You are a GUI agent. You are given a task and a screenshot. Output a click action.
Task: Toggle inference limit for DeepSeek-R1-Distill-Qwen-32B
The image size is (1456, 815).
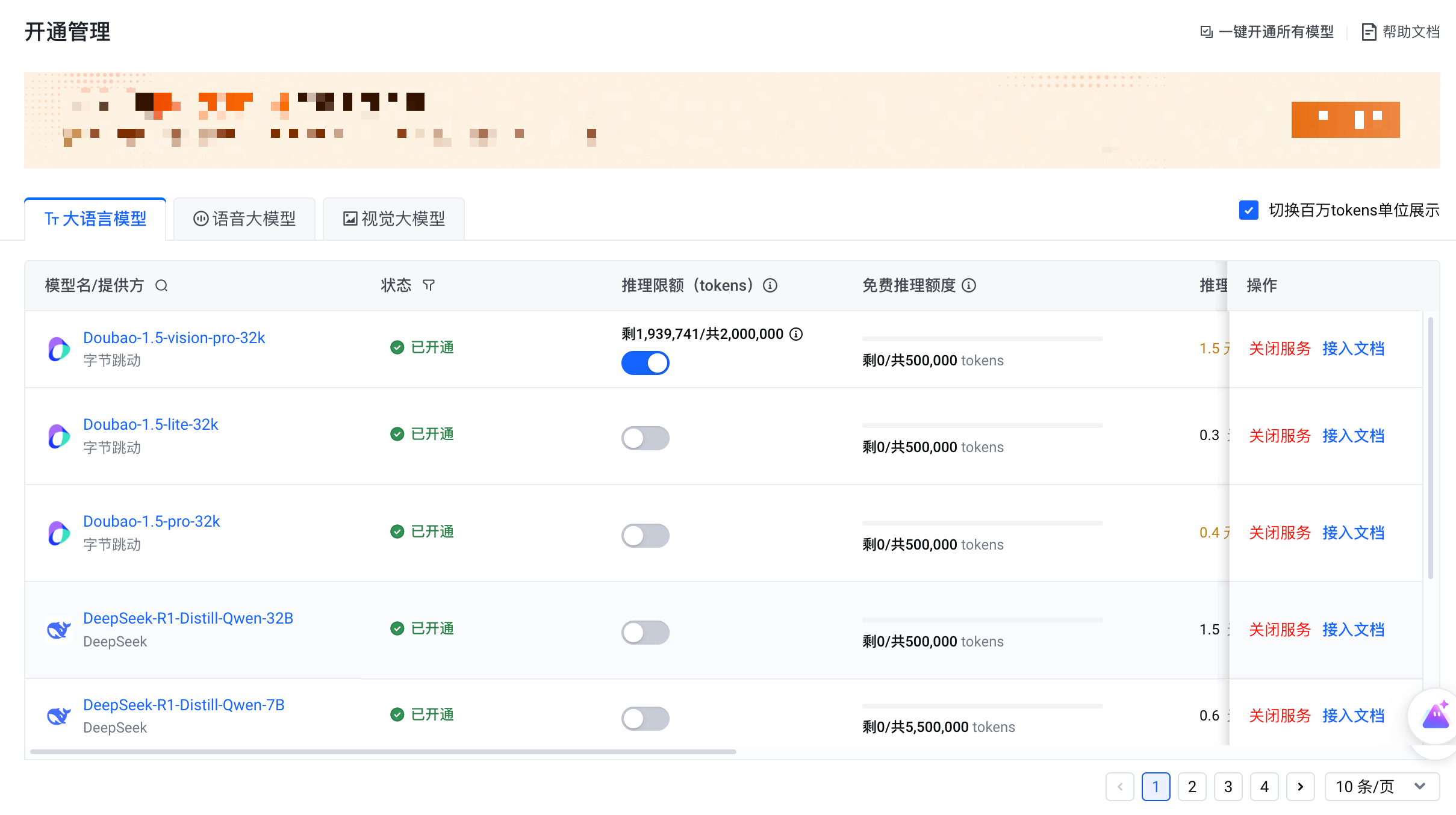tap(645, 633)
